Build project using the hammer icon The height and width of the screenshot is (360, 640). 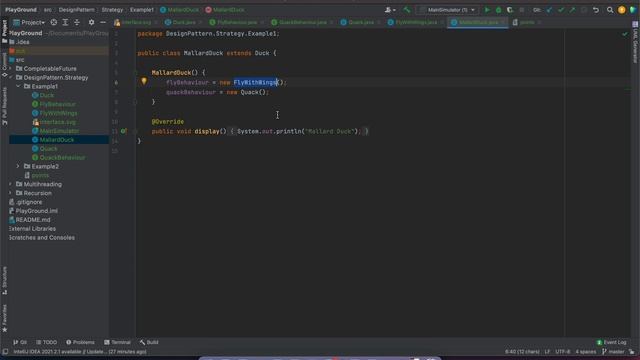(x=407, y=10)
